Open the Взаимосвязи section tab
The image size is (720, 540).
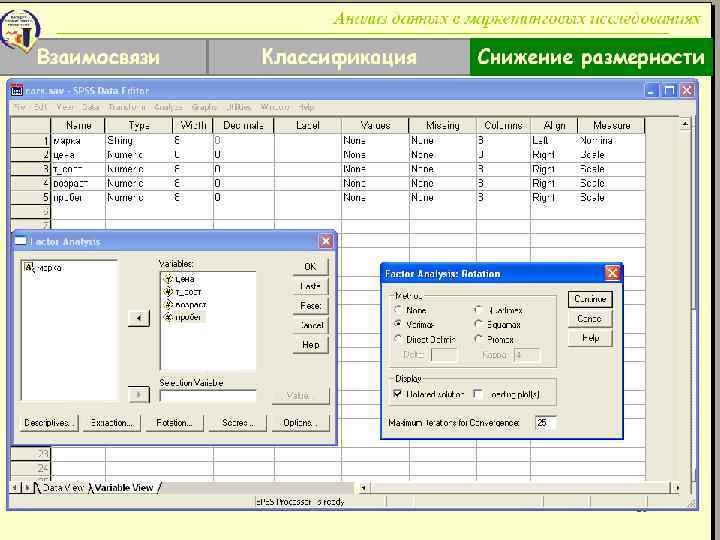(98, 57)
